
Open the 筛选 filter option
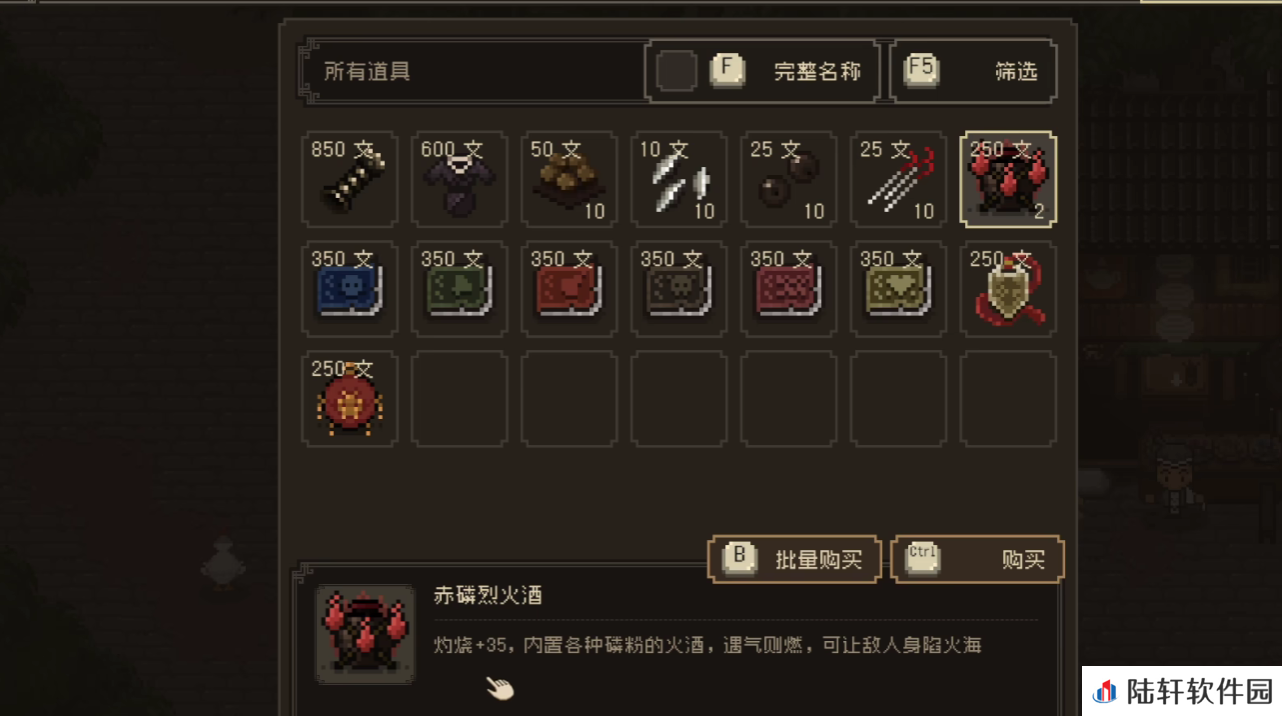(972, 71)
